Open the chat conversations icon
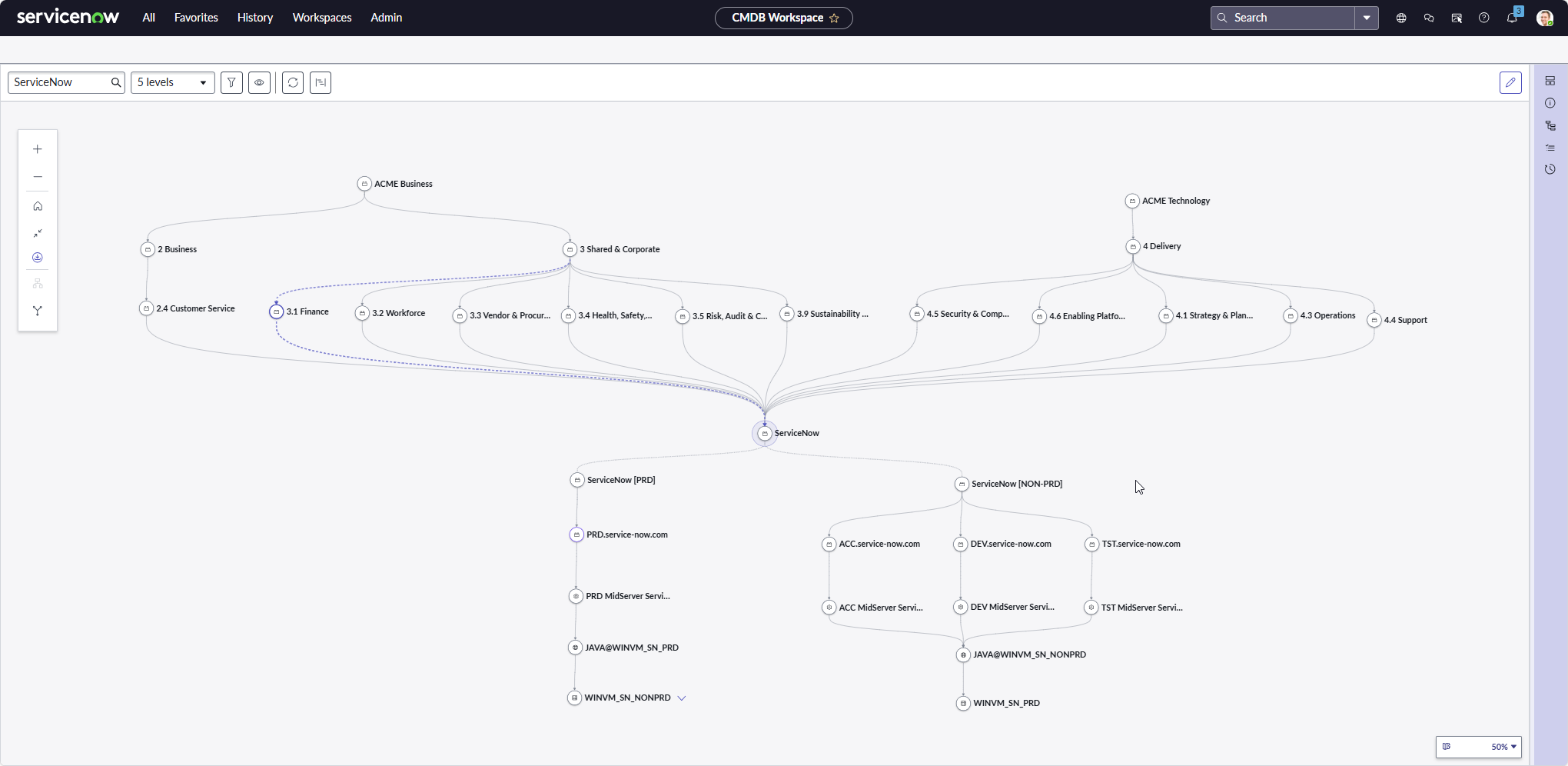This screenshot has height=766, width=1568. pos(1429,18)
